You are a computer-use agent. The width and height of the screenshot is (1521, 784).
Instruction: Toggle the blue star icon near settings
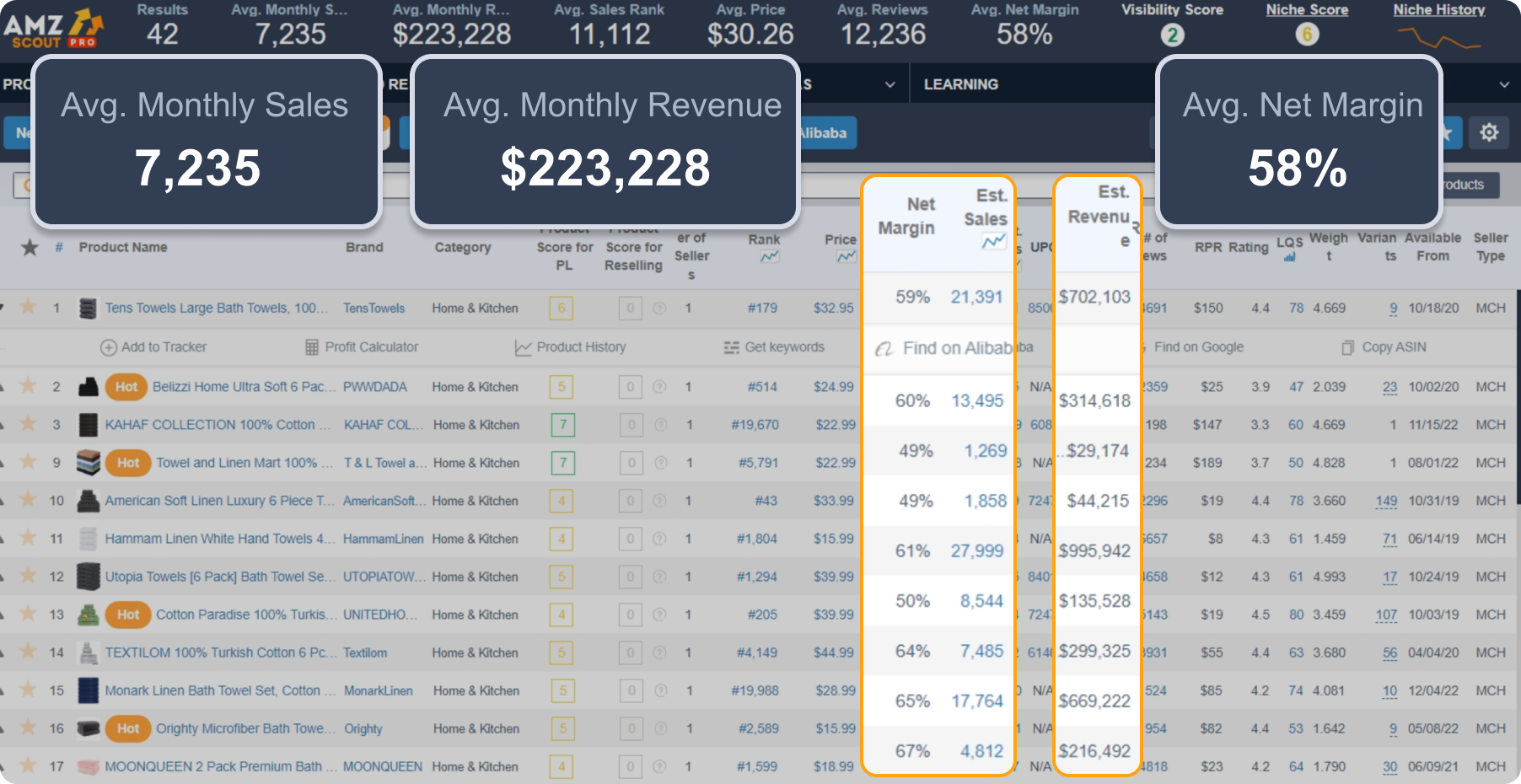pyautogui.click(x=1447, y=132)
